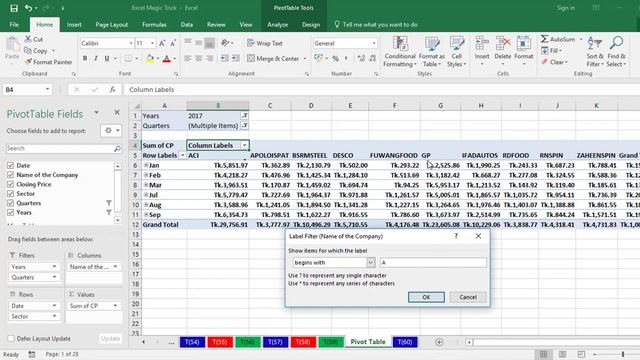Confirm label filter with OK
The image size is (640, 360).
pos(426,297)
